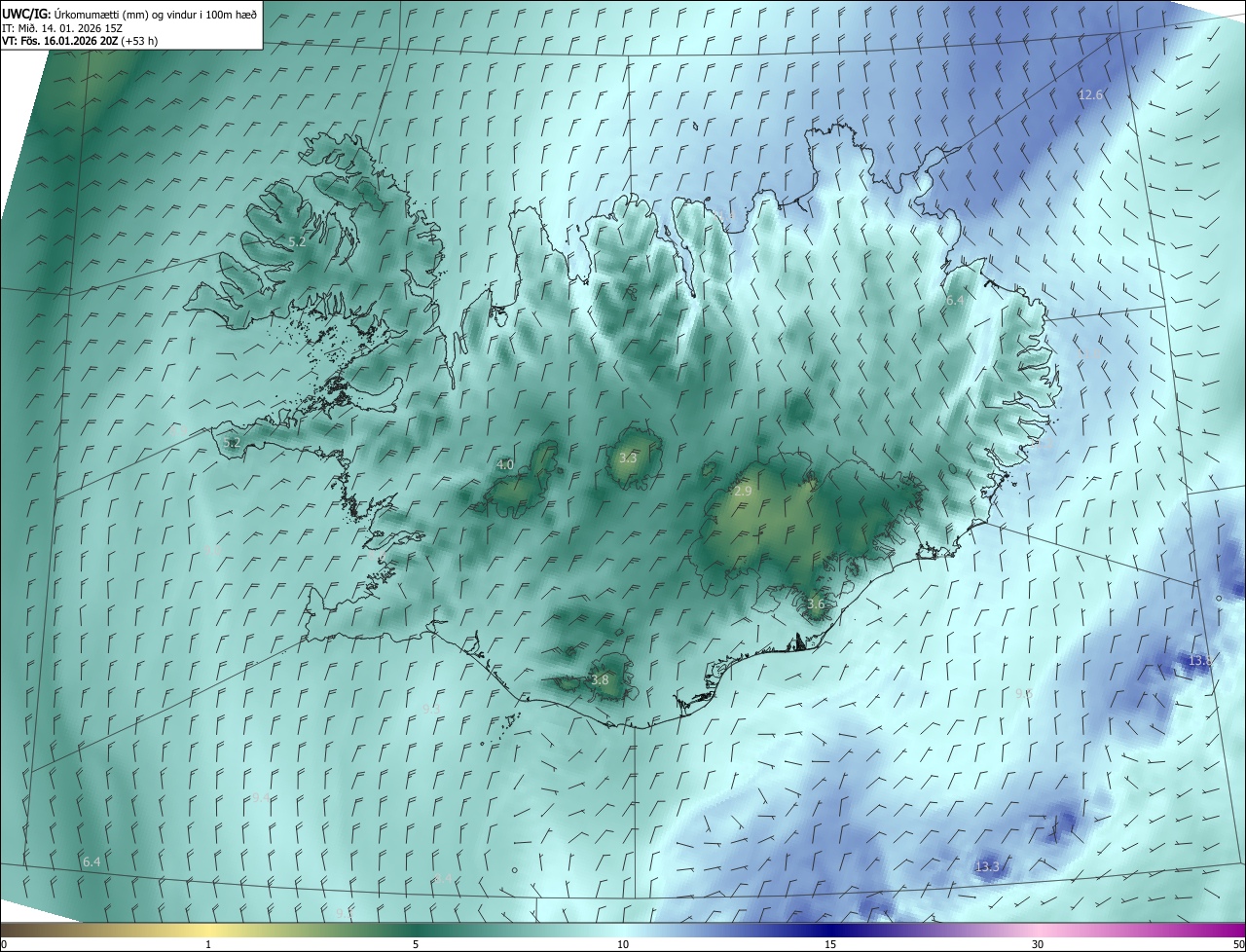Click the 1 tick label on the colour scale
This screenshot has height=952, width=1246.
pyautogui.click(x=208, y=944)
